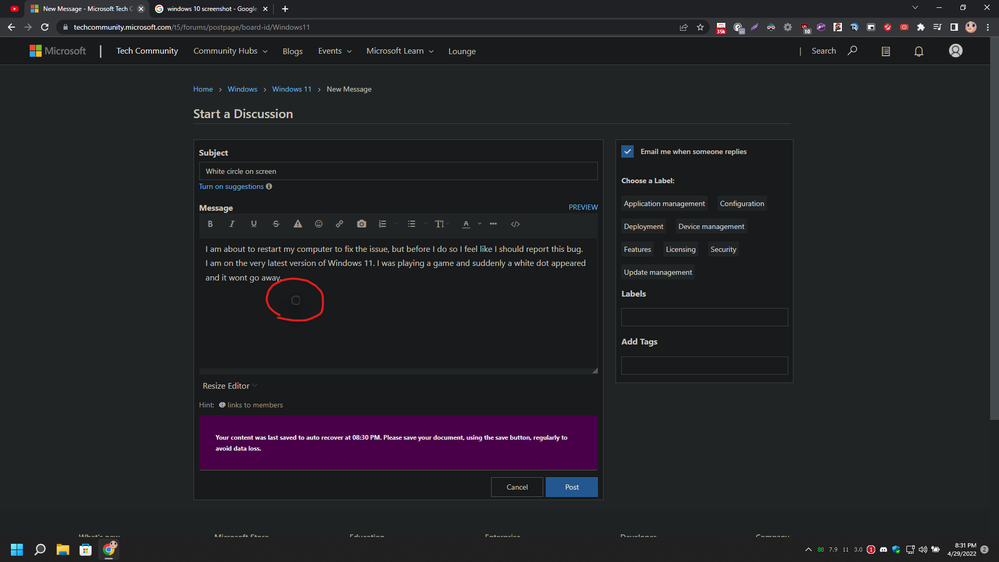Click the suggestions info icon
Viewport: 999px width, 562px height.
pos(269,187)
